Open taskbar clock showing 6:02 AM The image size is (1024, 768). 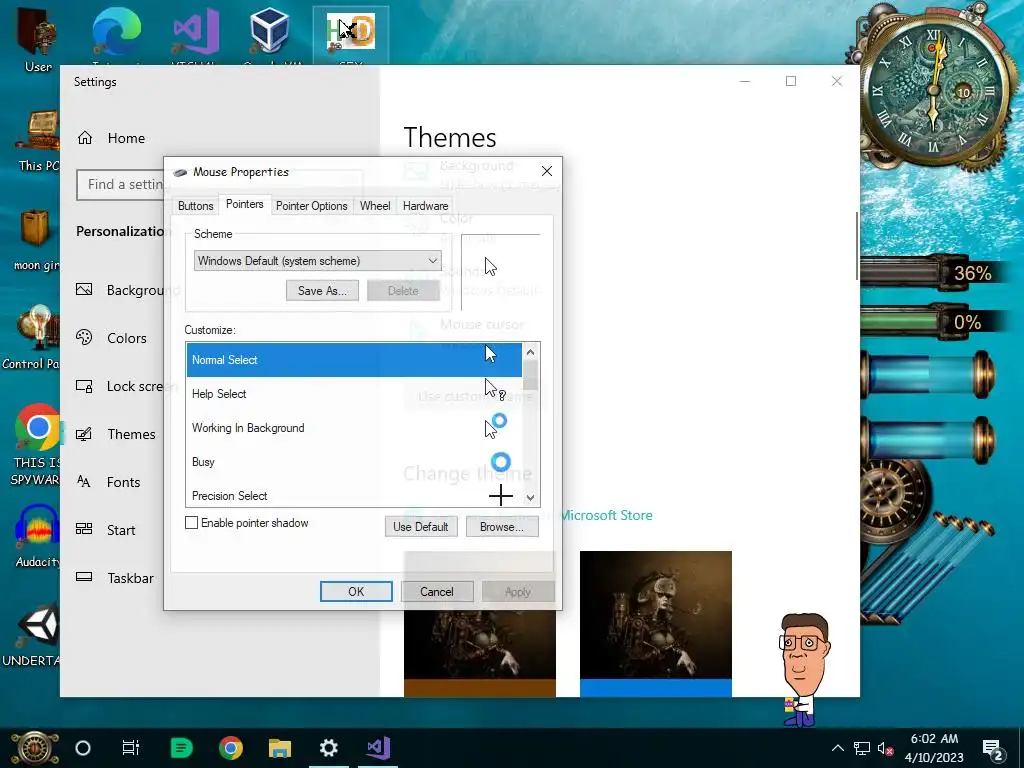(x=934, y=748)
